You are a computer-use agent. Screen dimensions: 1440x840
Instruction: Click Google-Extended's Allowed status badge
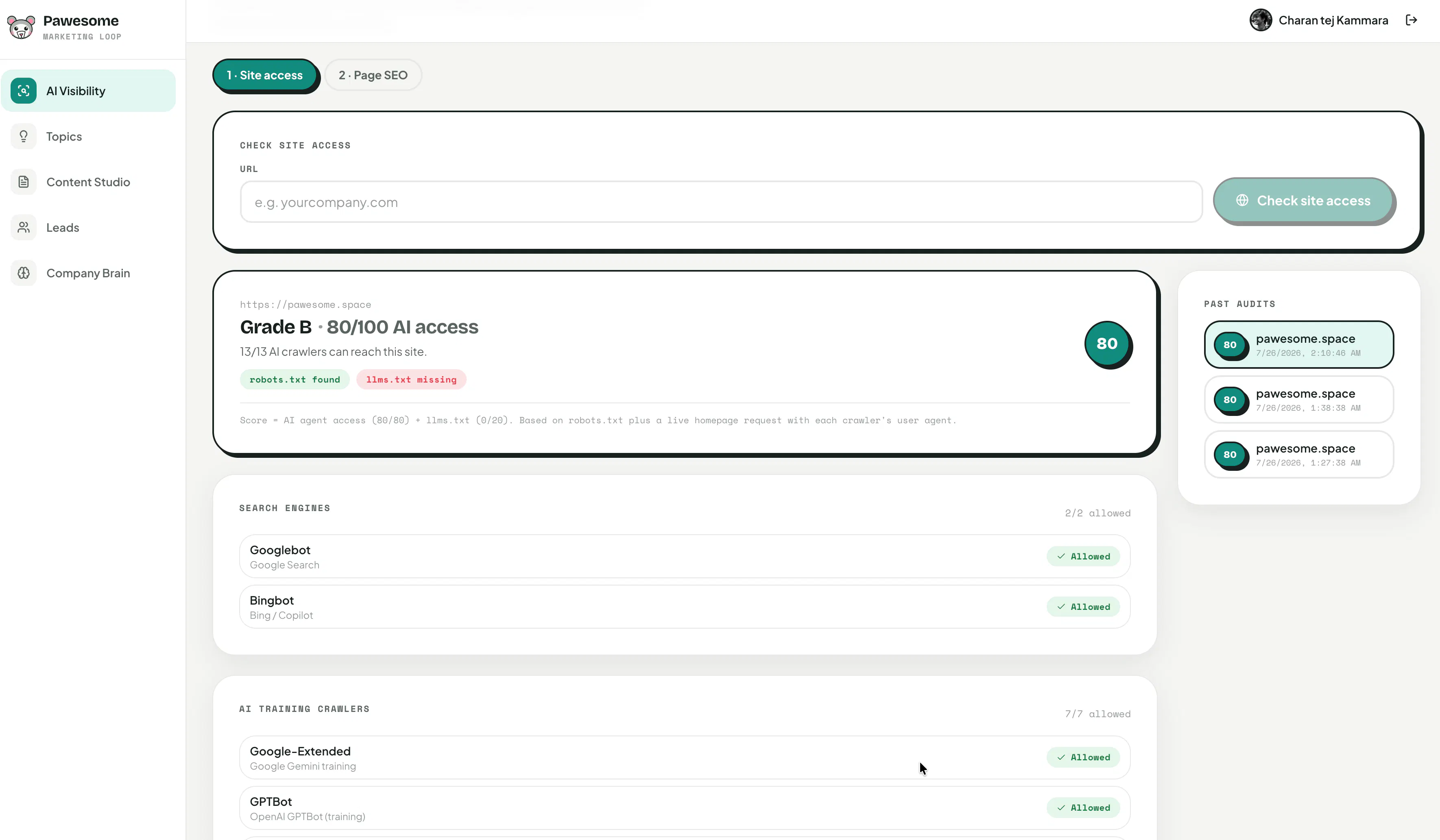click(x=1083, y=758)
